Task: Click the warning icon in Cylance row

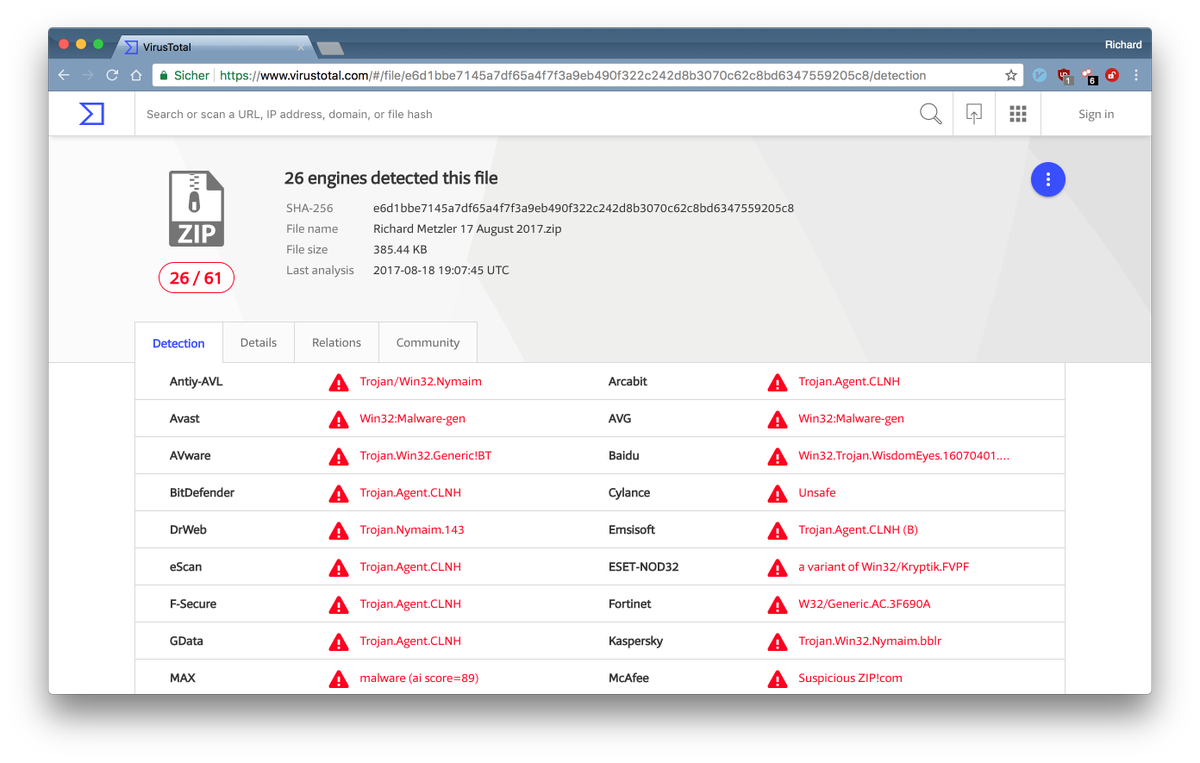Action: click(777, 493)
